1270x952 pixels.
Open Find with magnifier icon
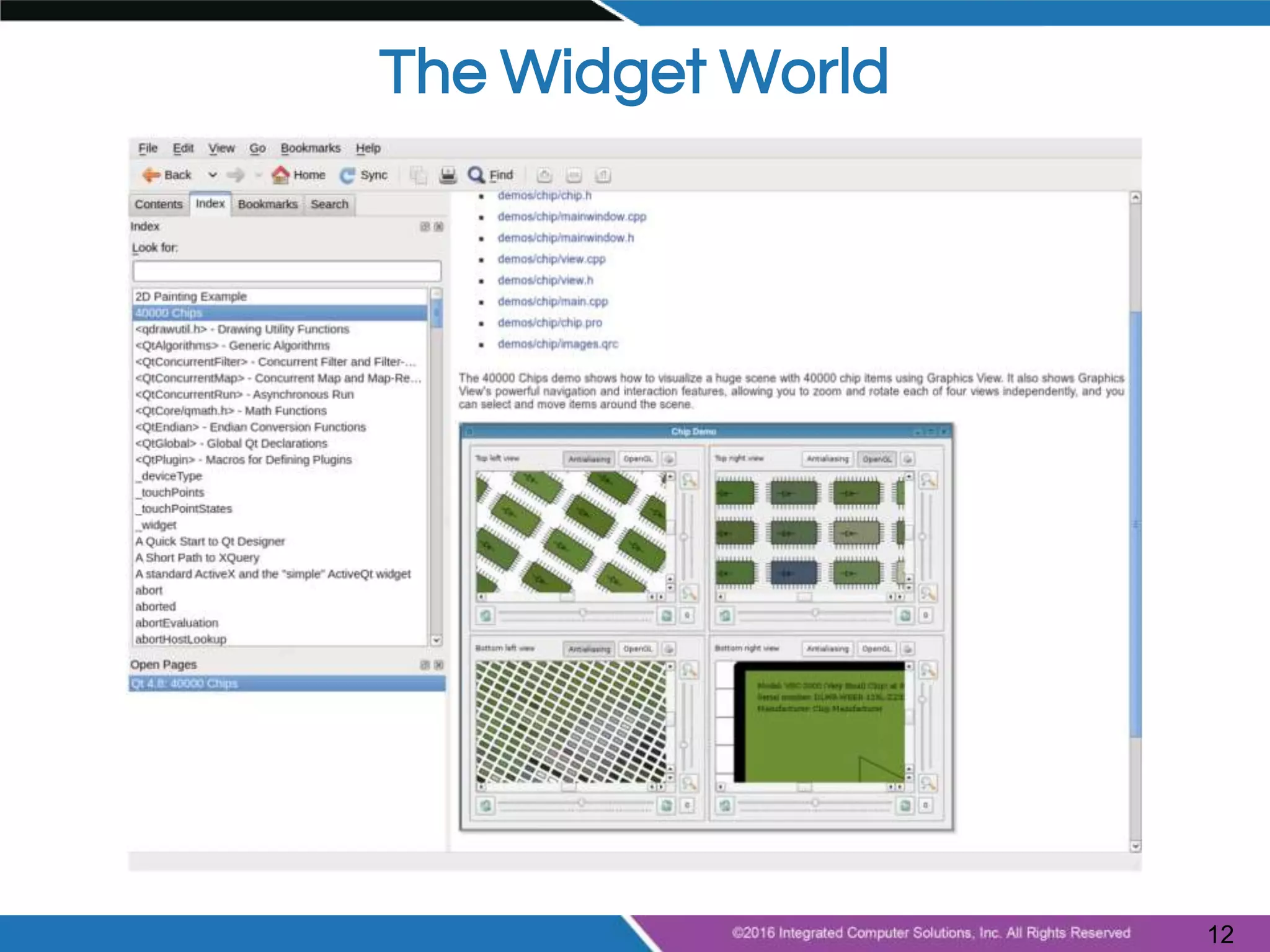(476, 175)
